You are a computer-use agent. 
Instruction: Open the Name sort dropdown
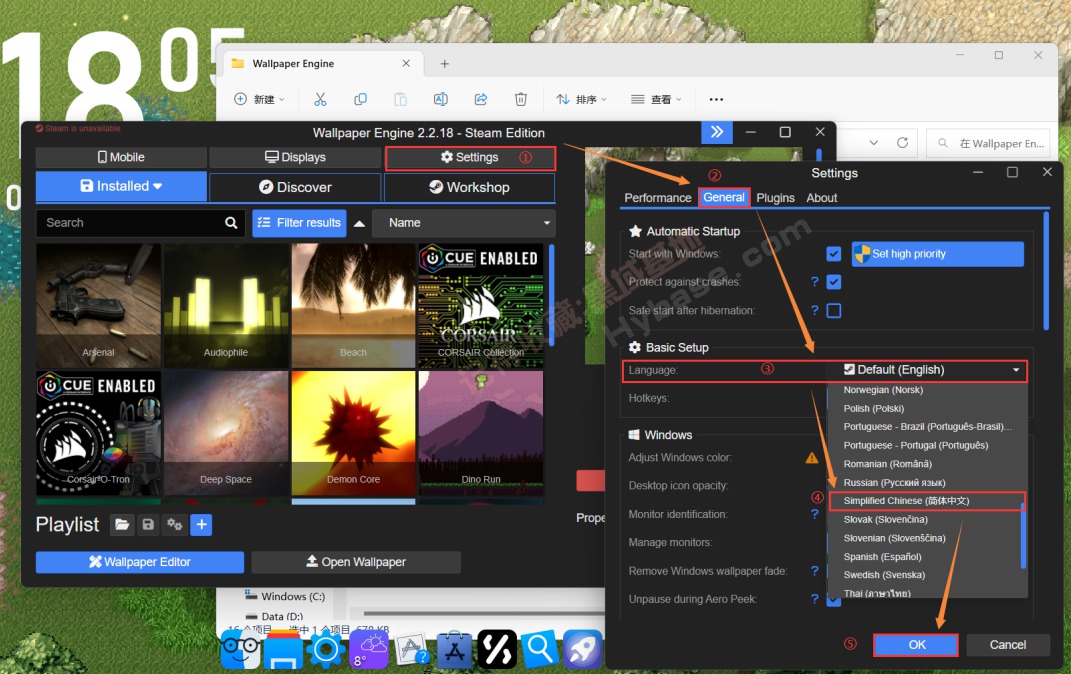[x=464, y=223]
